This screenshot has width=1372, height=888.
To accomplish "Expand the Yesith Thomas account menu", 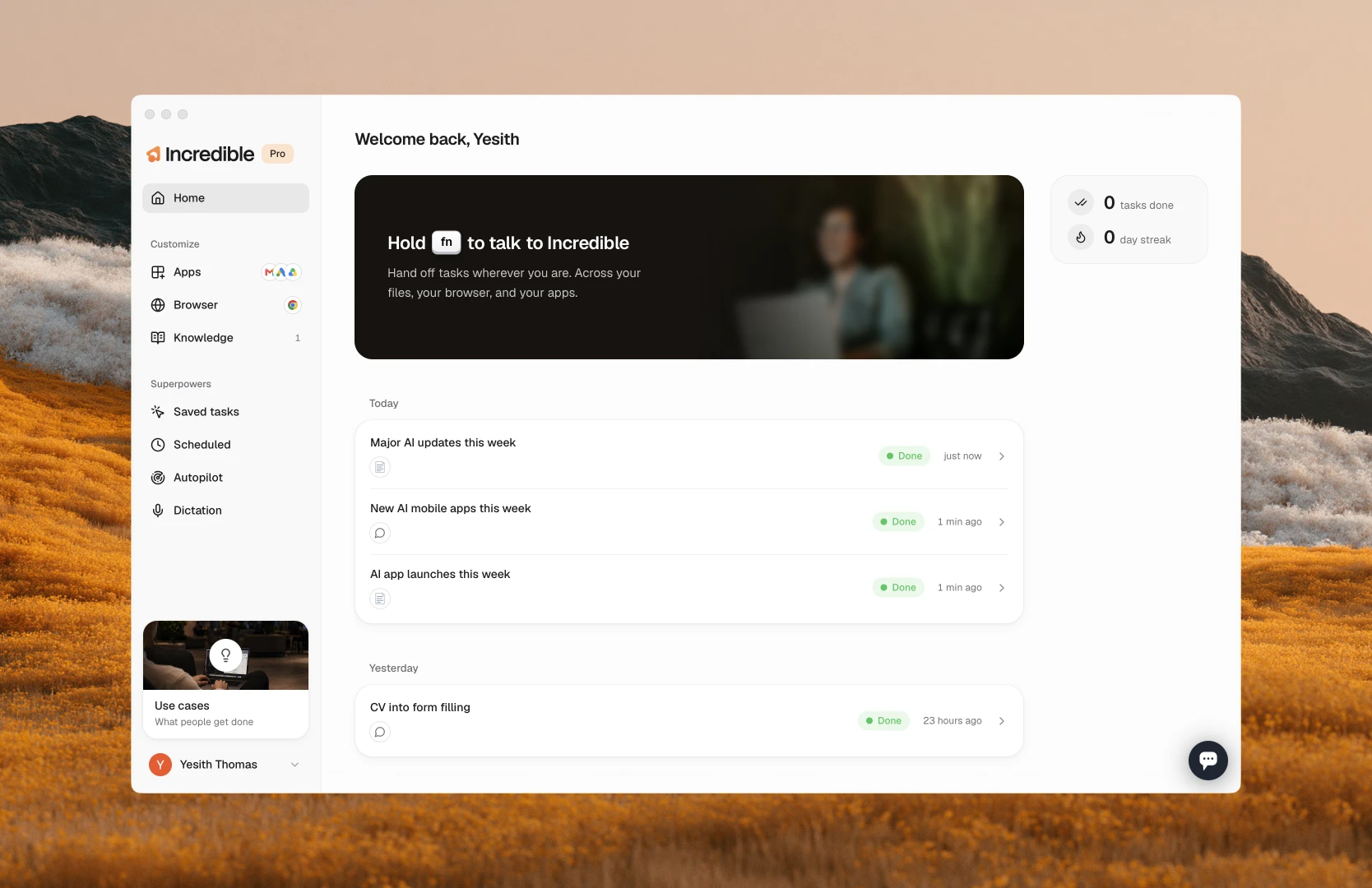I will tap(294, 765).
